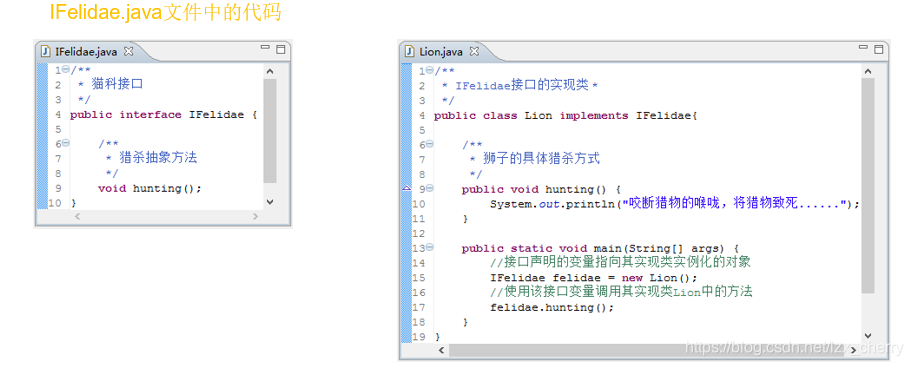Collapse the line 1 Javadoc comment in Lion.java
Image resolution: width=913 pixels, height=366 pixels.
click(x=430, y=71)
